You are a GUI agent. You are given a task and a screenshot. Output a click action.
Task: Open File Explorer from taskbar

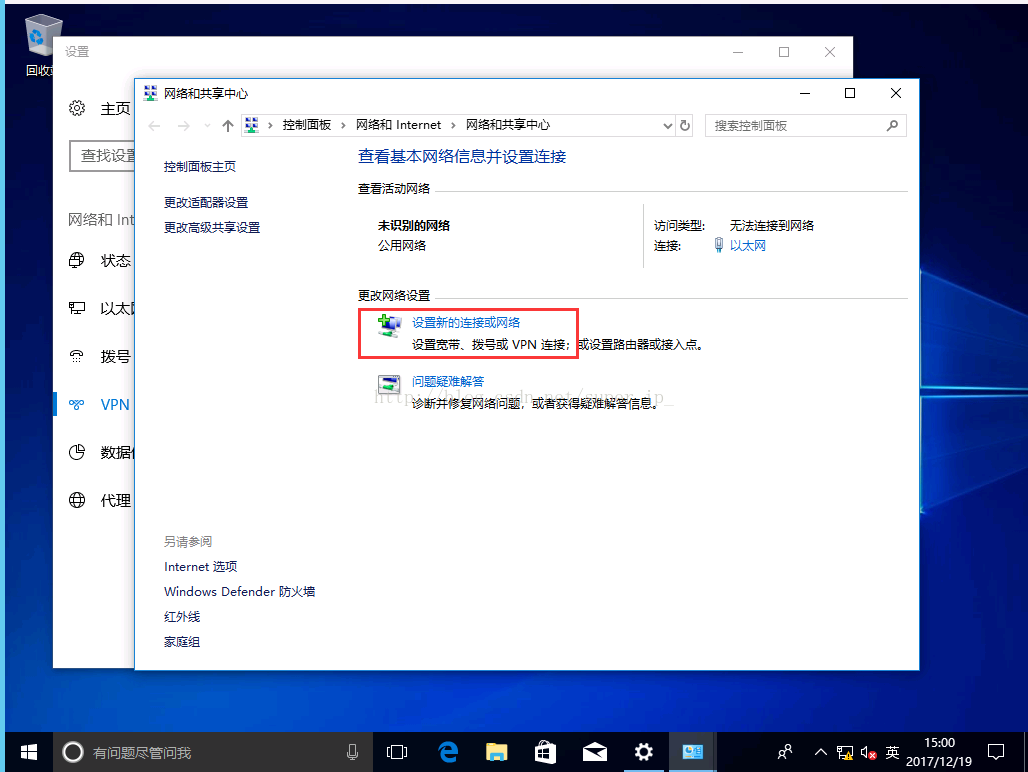pyautogui.click(x=496, y=752)
